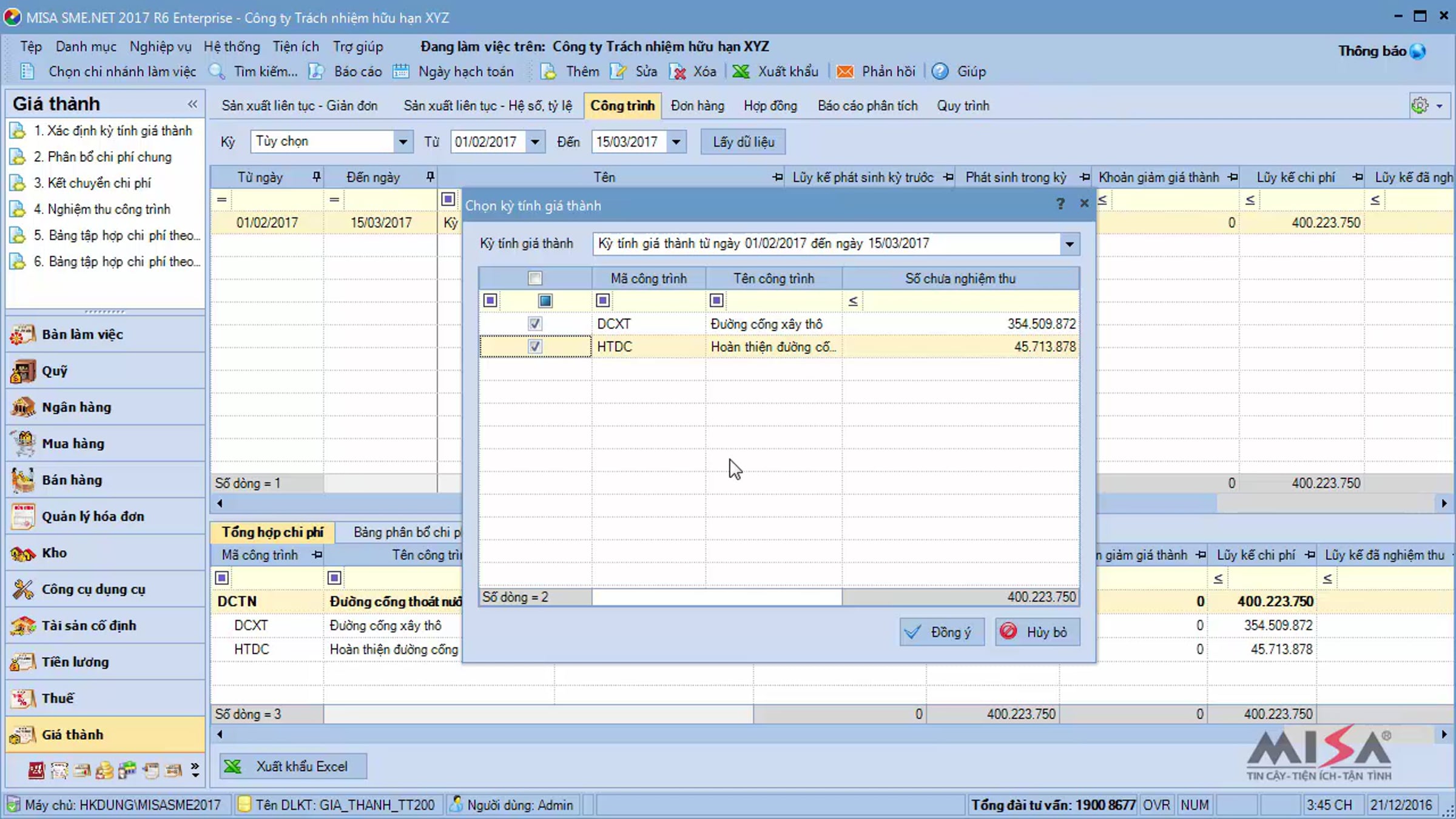Open the Thuế module icon

point(23,698)
